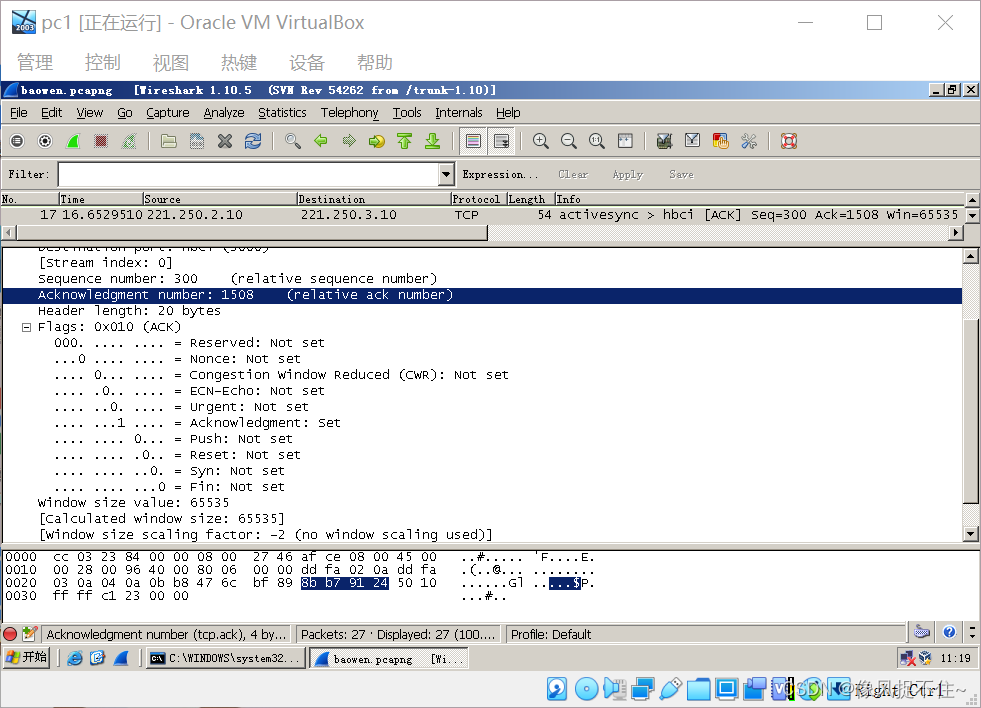Image resolution: width=981 pixels, height=708 pixels.
Task: Click details pane scroll-up arrow
Action: [970, 256]
